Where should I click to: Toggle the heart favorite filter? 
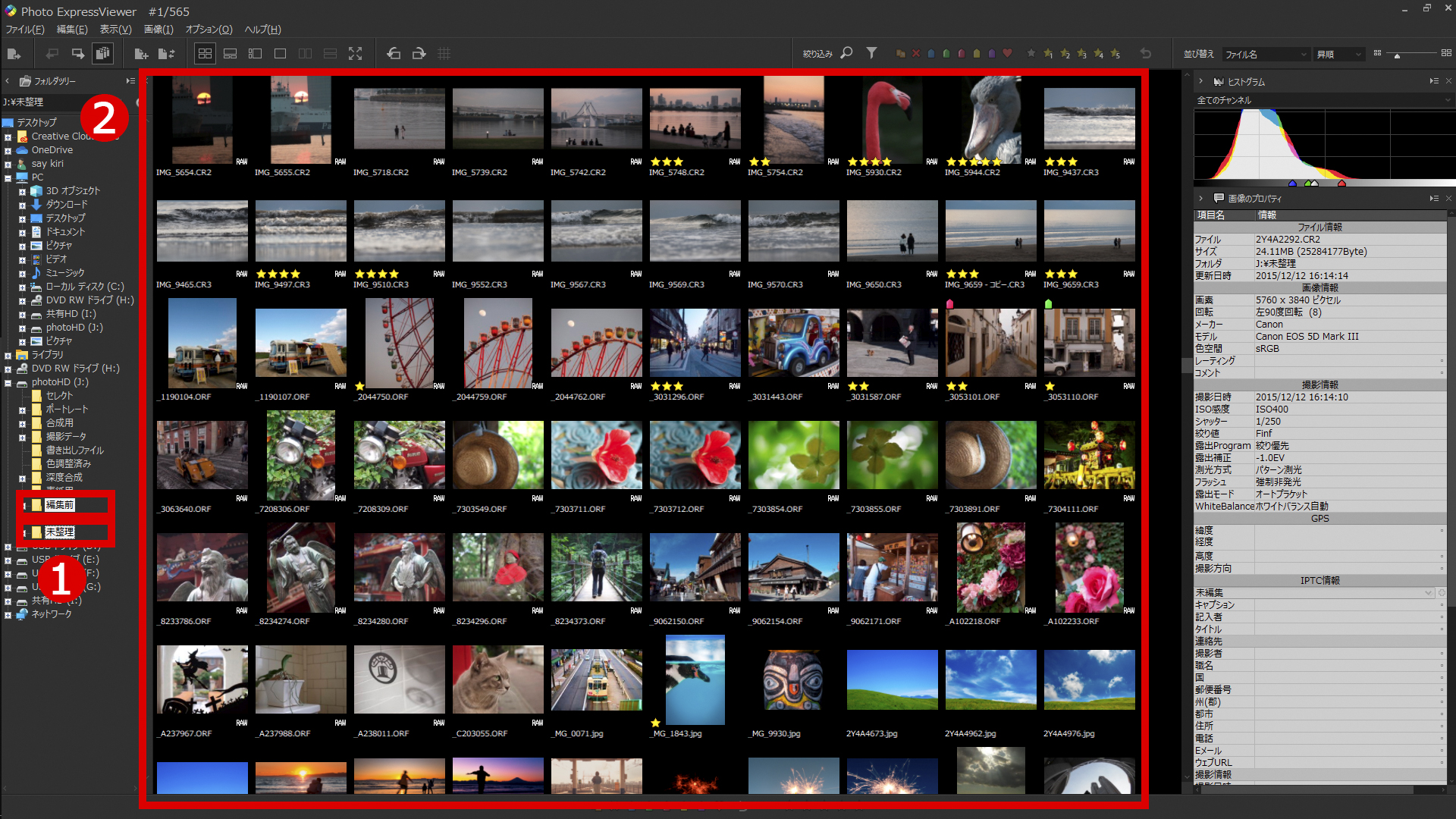[x=1007, y=54]
